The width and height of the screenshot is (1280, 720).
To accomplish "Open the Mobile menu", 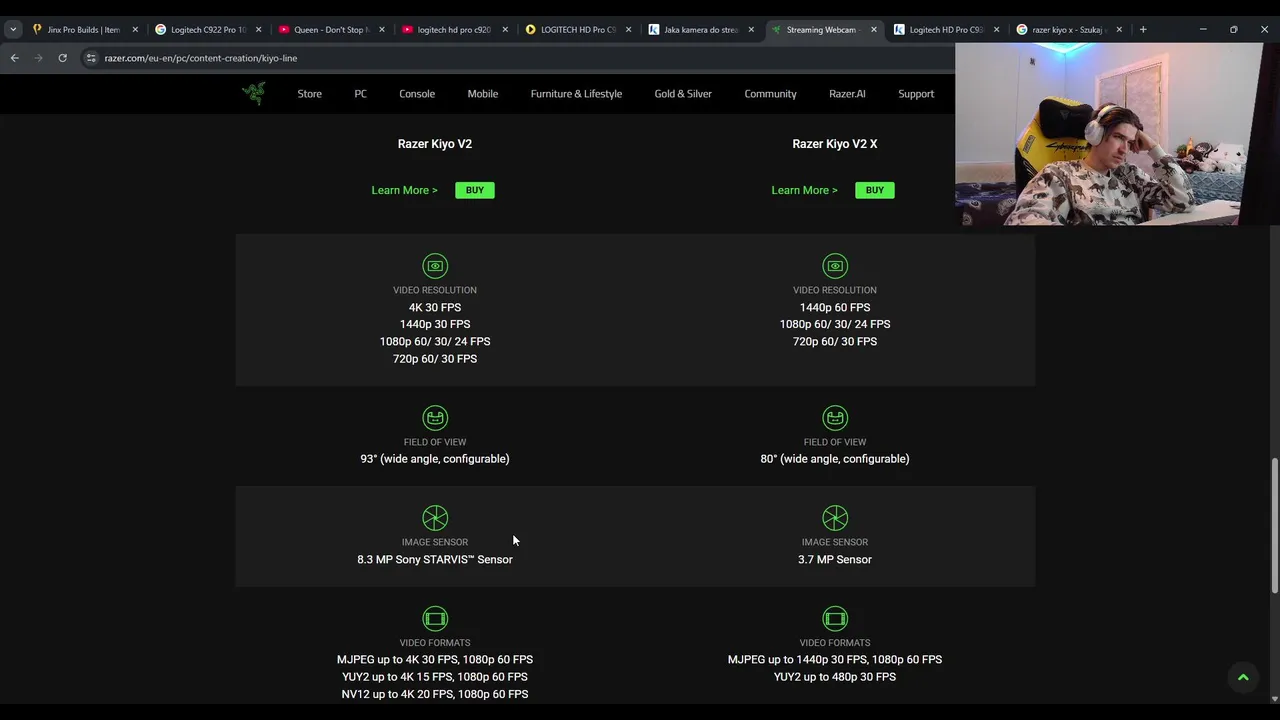I will [x=482, y=94].
